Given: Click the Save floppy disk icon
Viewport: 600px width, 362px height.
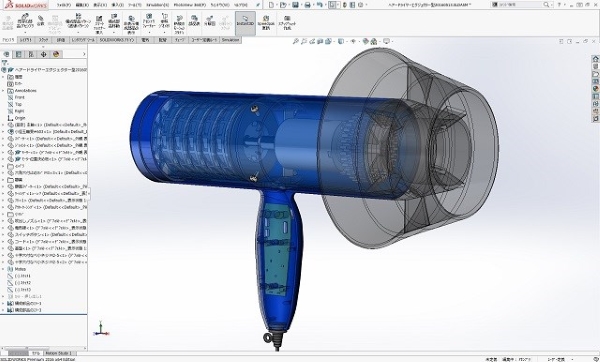Looking at the screenshot, I should pos(295,5).
